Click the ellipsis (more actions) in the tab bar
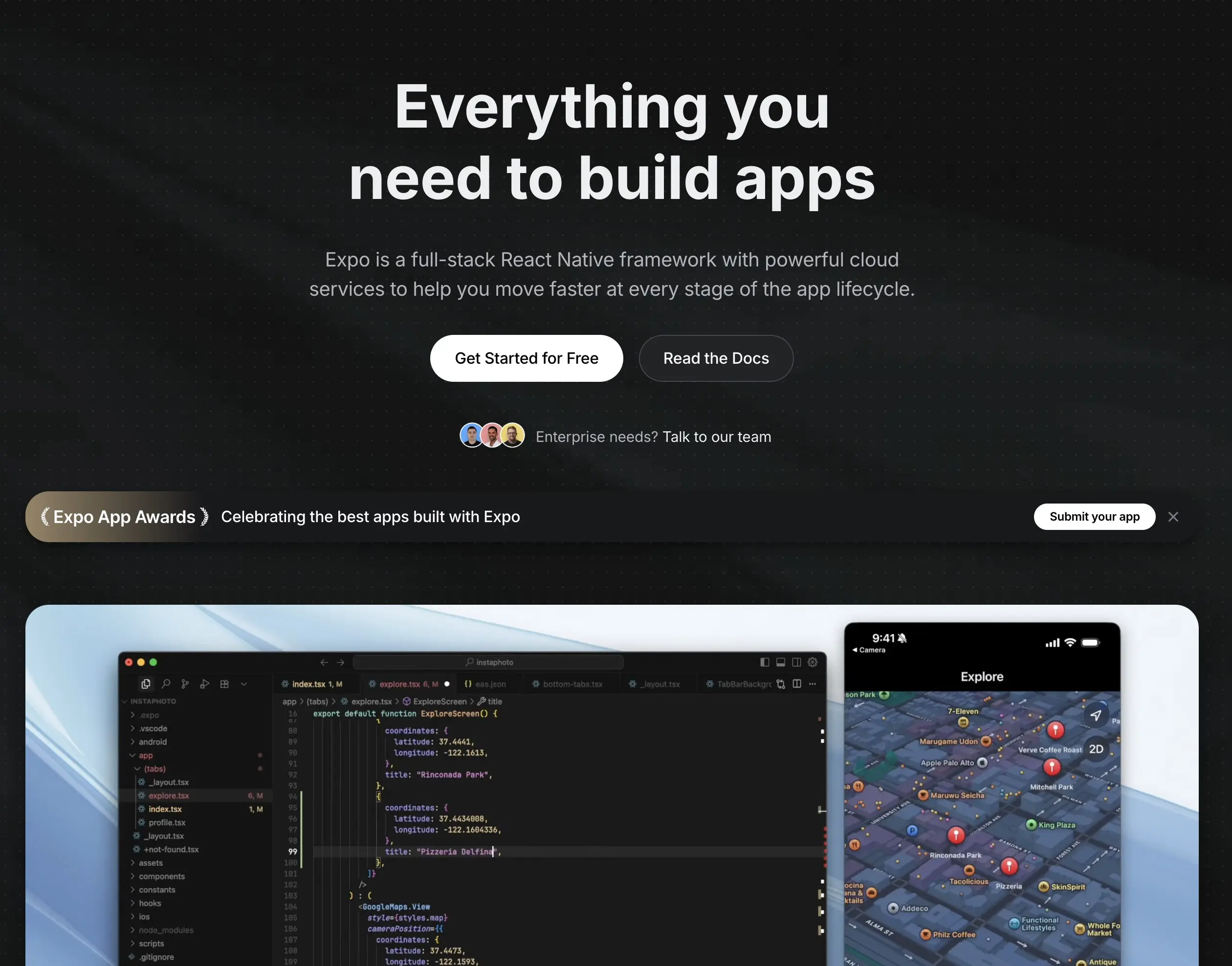This screenshot has height=966, width=1232. 813,684
